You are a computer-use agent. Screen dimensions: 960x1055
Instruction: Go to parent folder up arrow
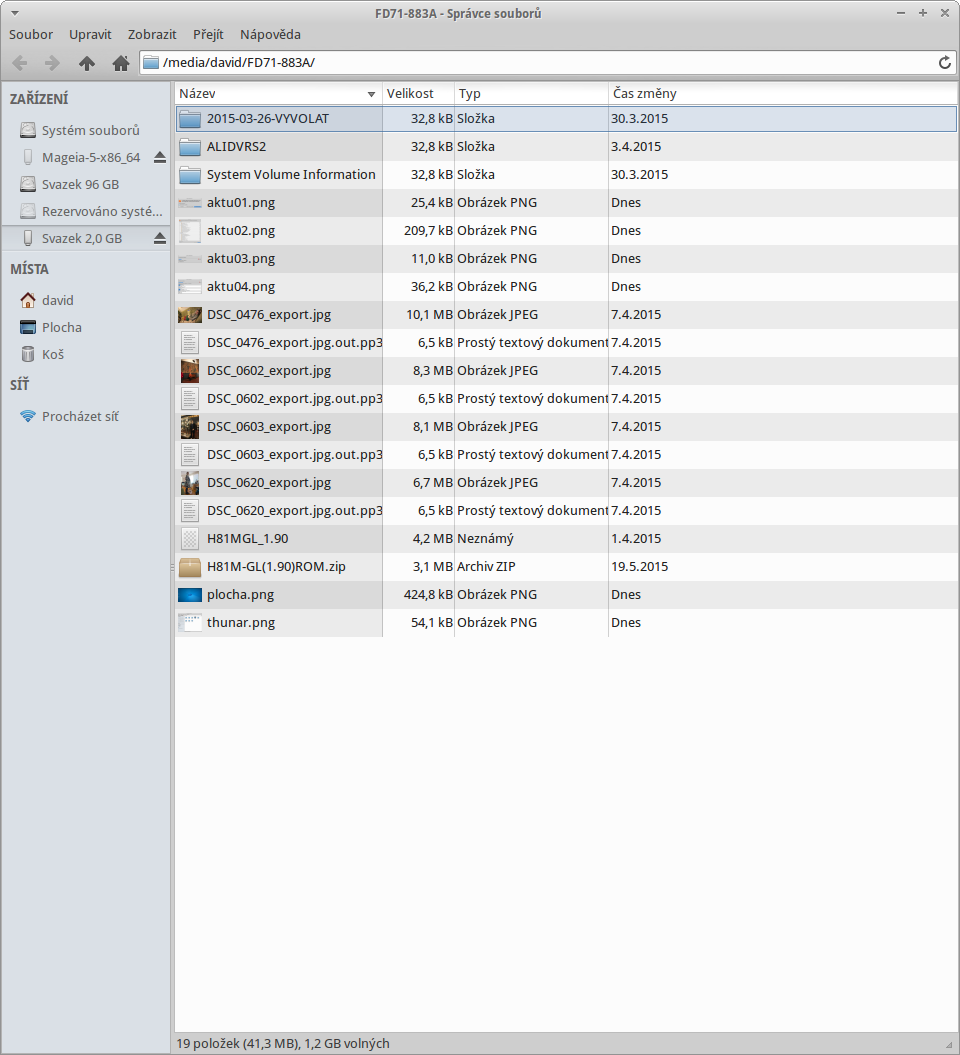point(87,63)
